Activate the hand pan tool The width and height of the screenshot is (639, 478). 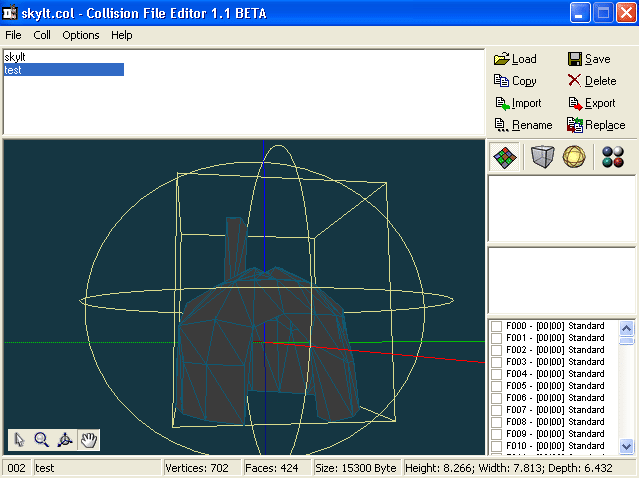pyautogui.click(x=88, y=439)
